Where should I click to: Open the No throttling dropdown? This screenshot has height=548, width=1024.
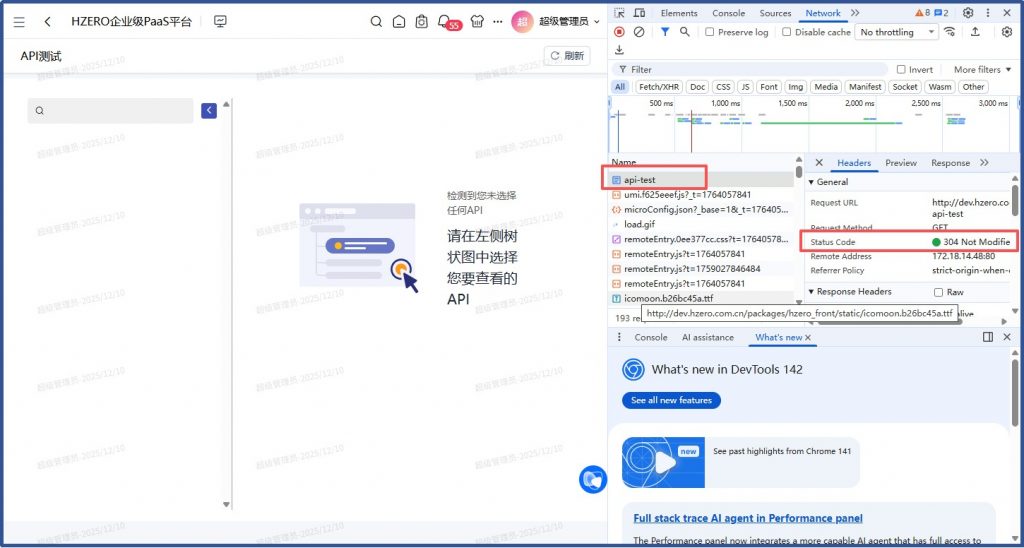896,32
